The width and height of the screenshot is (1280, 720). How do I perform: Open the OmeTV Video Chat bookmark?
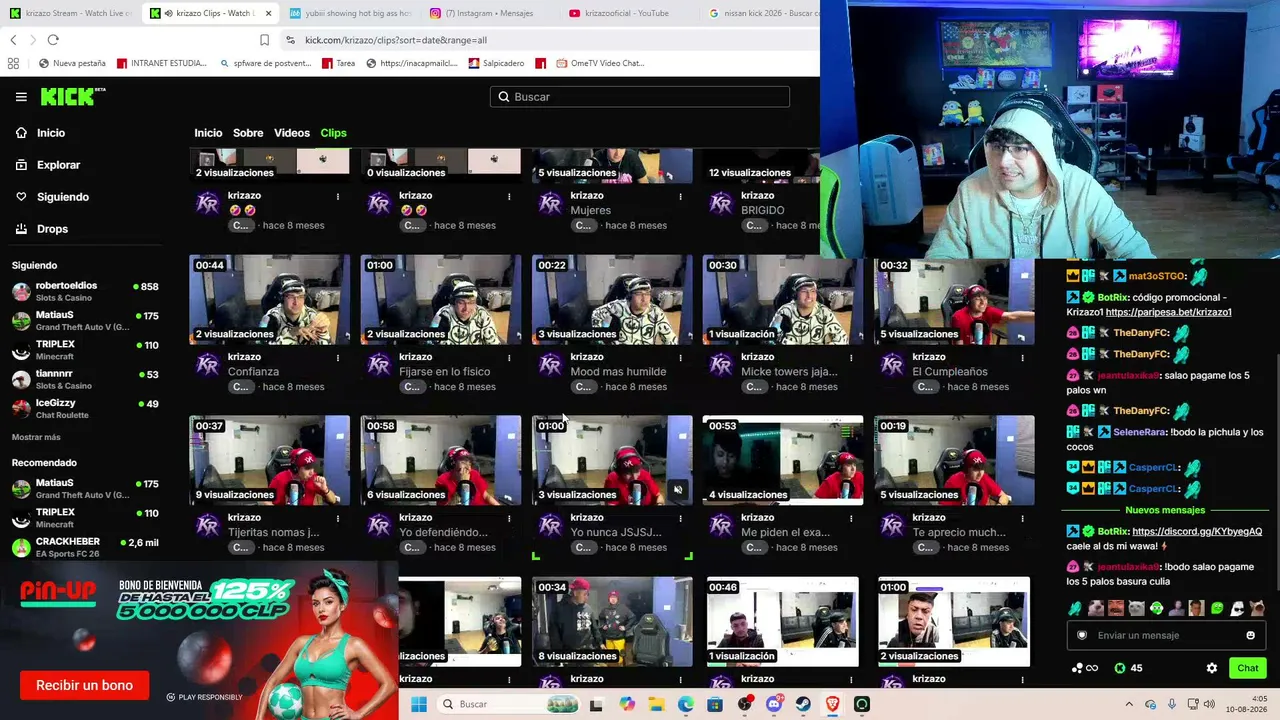[x=600, y=63]
